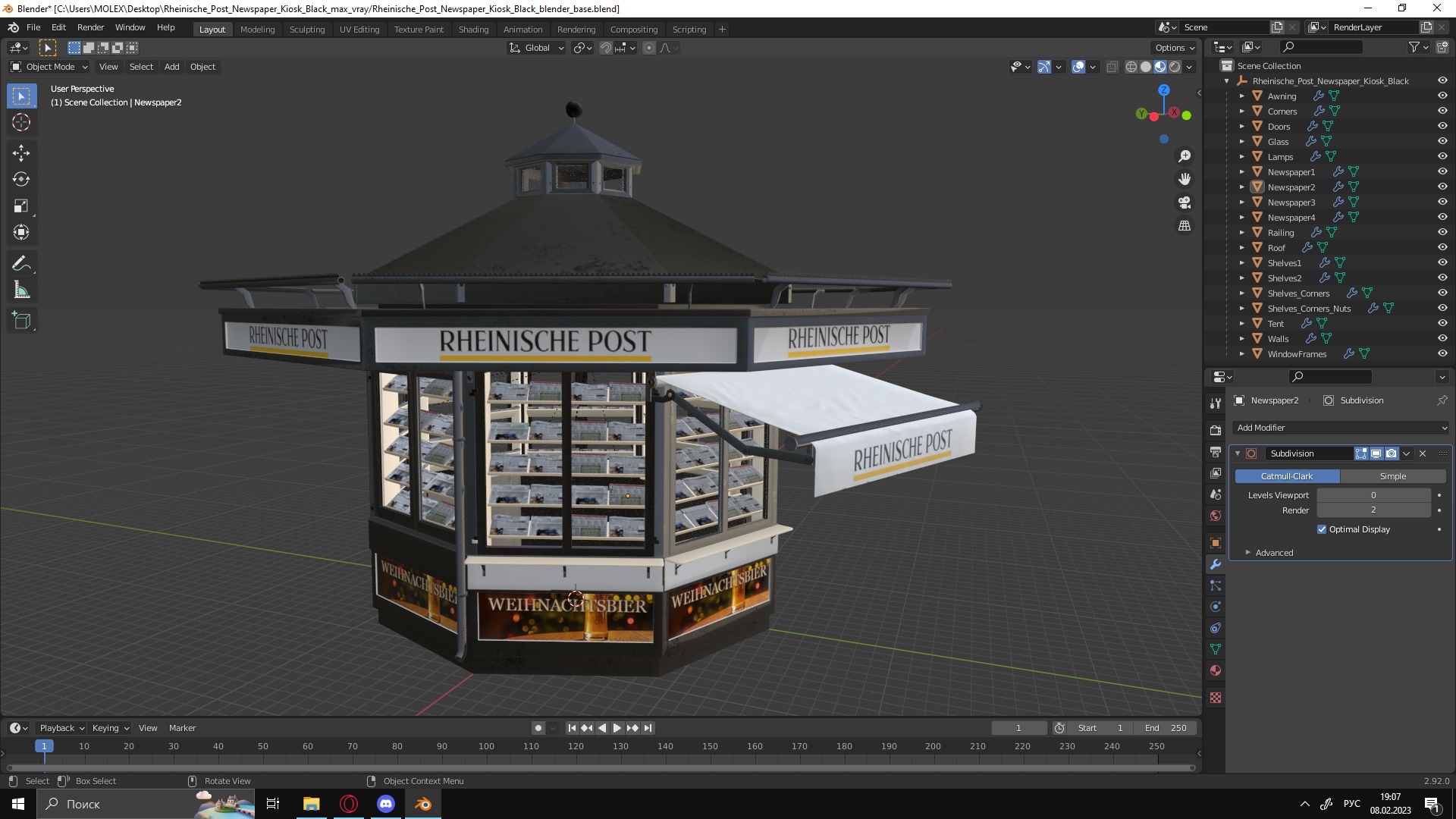Click the Pan view hand icon
Screen dimensions: 1456x819
coord(1185,180)
